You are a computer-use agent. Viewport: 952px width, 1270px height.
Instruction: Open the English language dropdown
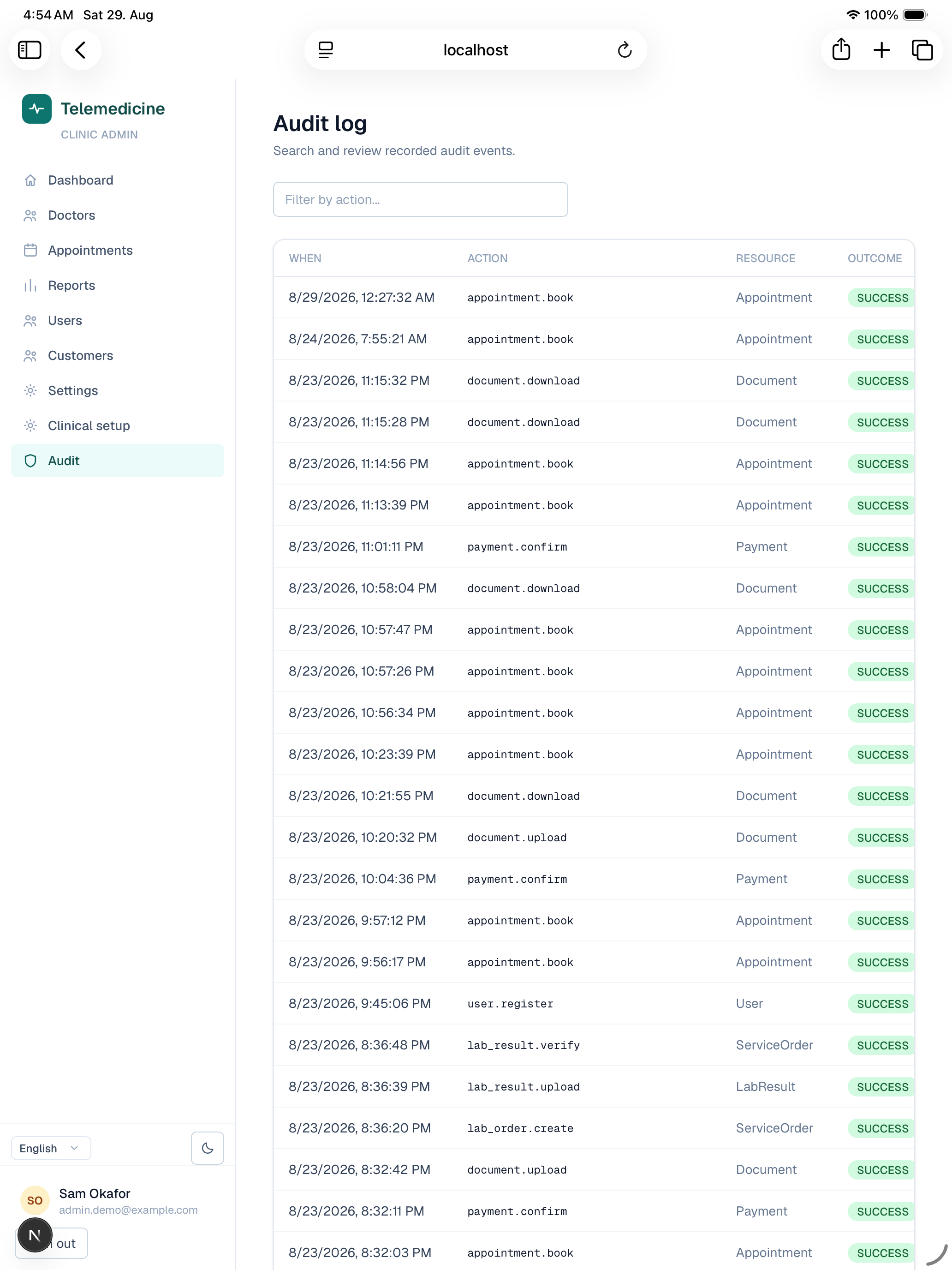[50, 1148]
